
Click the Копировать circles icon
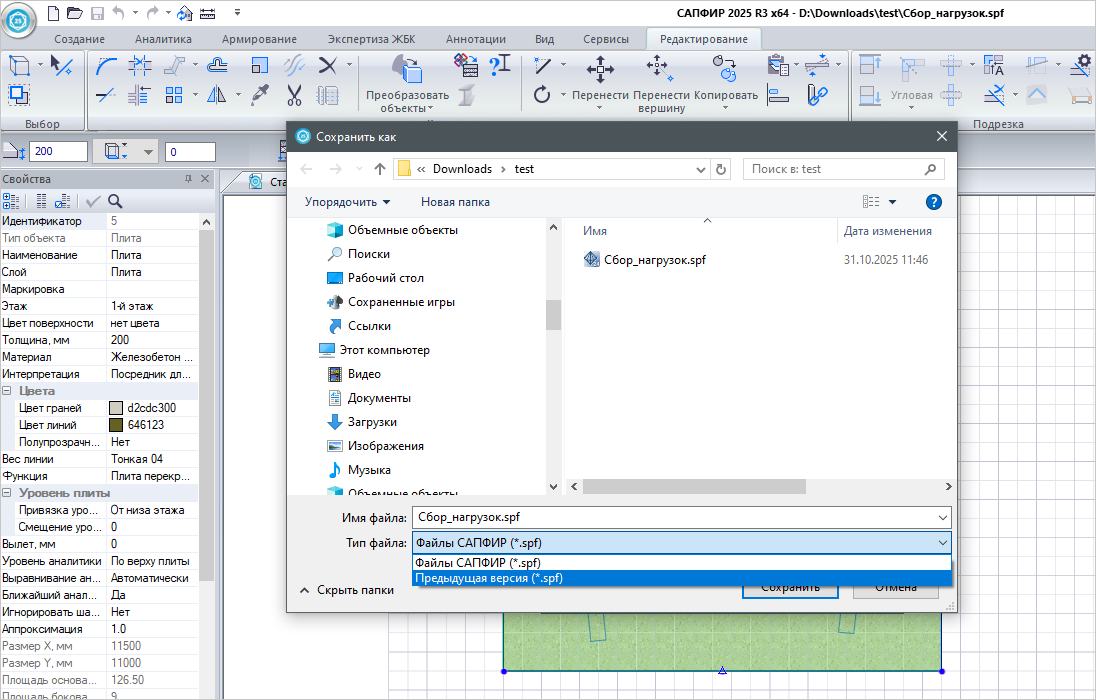tap(725, 69)
